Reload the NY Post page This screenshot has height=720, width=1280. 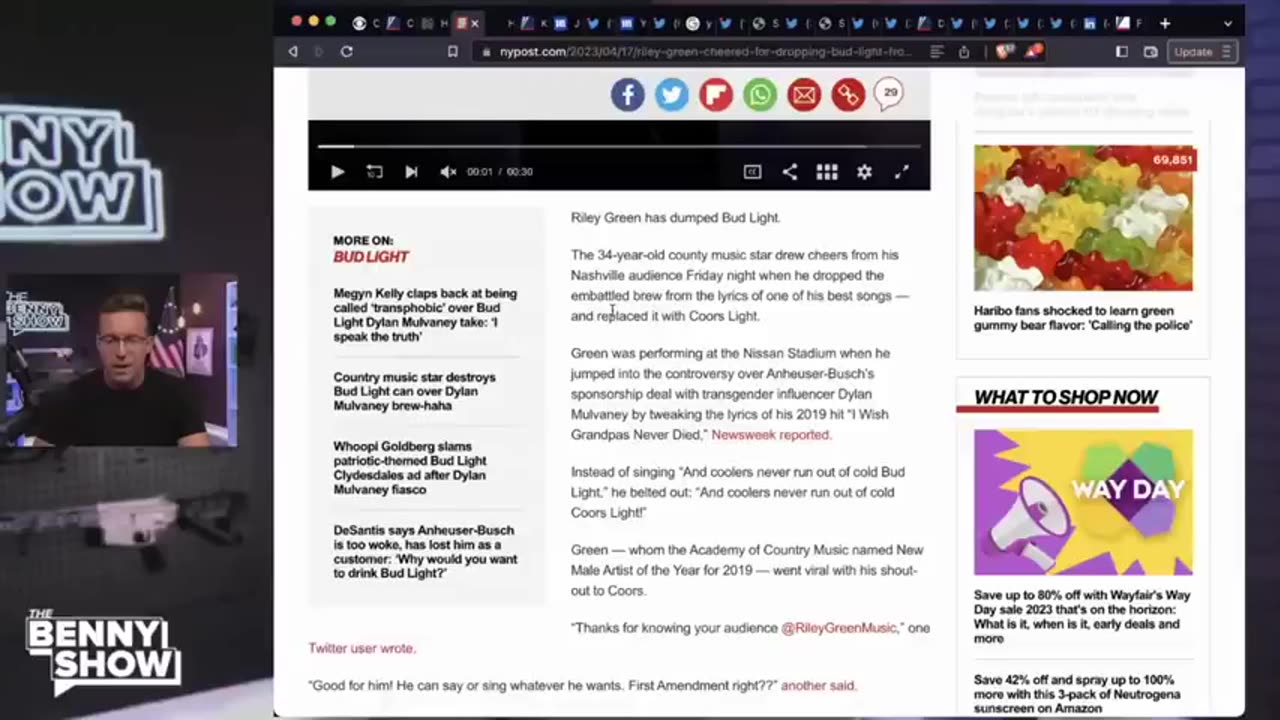click(x=347, y=51)
